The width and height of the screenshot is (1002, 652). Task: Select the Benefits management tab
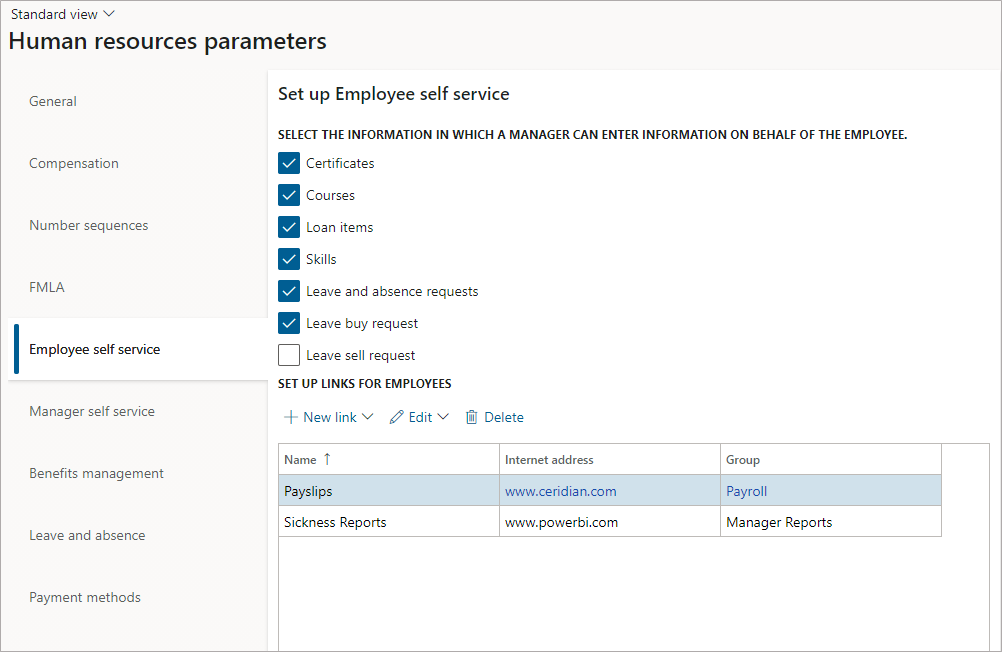[96, 473]
